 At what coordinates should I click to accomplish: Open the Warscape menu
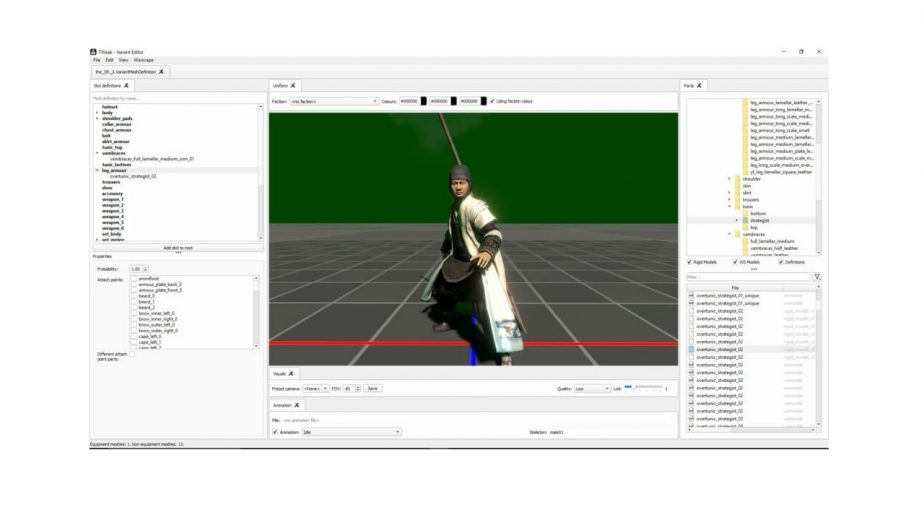click(x=143, y=60)
